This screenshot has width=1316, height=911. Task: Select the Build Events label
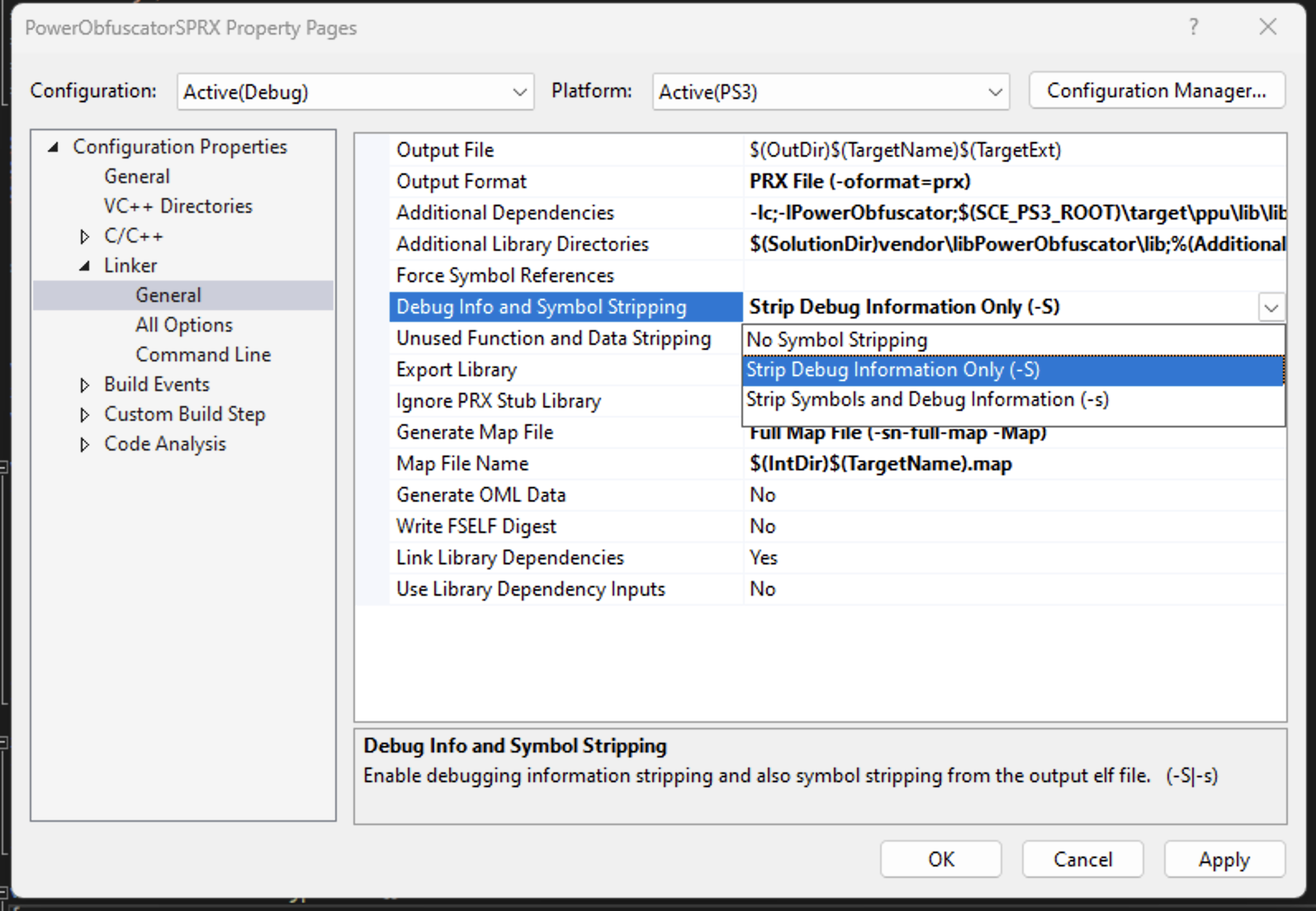(x=157, y=385)
